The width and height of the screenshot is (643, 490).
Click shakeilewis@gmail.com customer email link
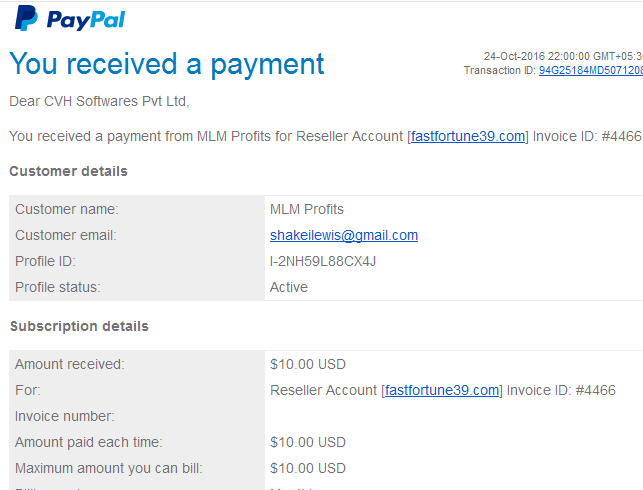tap(344, 235)
